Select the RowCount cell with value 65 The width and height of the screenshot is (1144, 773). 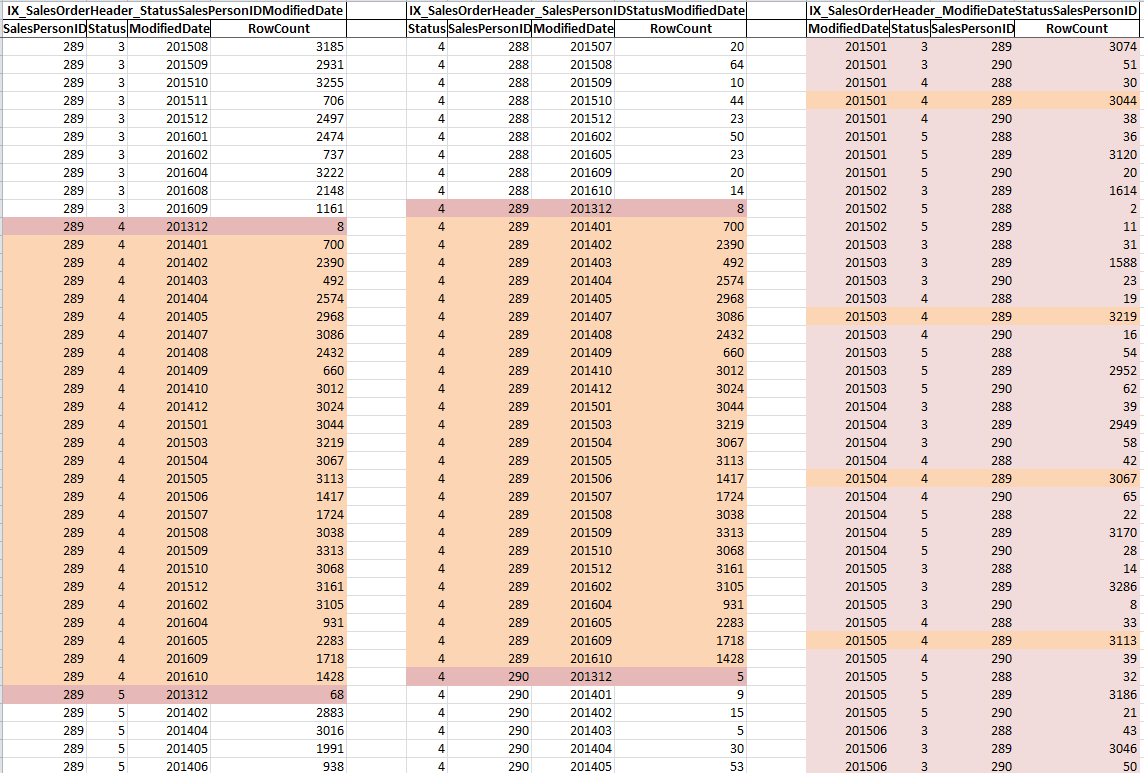tap(1077, 496)
